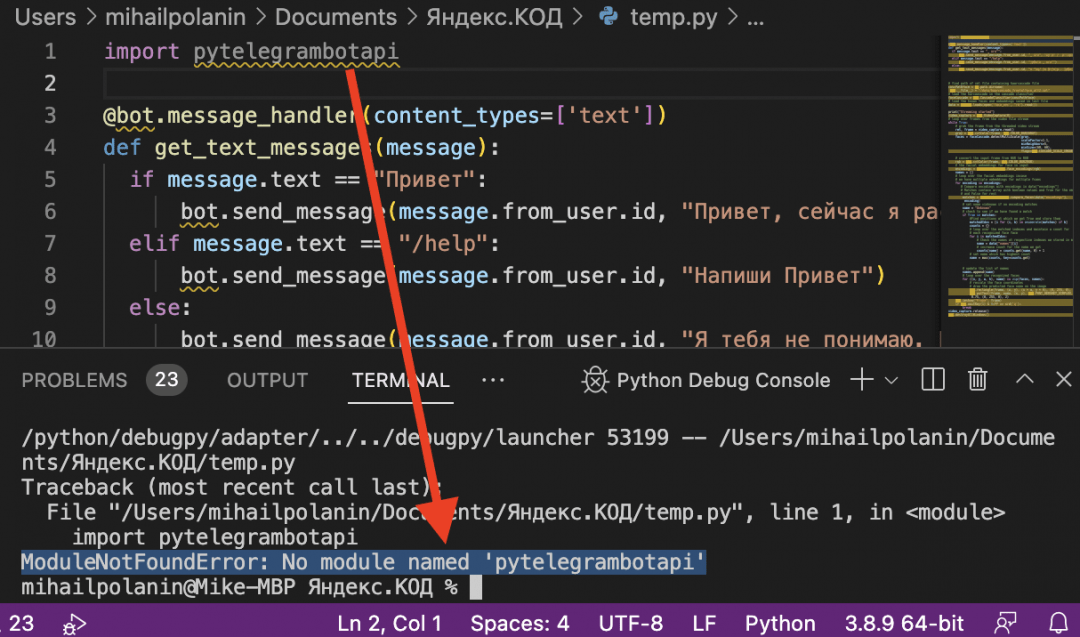Switch to the OUTPUT tab
Image resolution: width=1080 pixels, height=637 pixels.
[x=267, y=380]
